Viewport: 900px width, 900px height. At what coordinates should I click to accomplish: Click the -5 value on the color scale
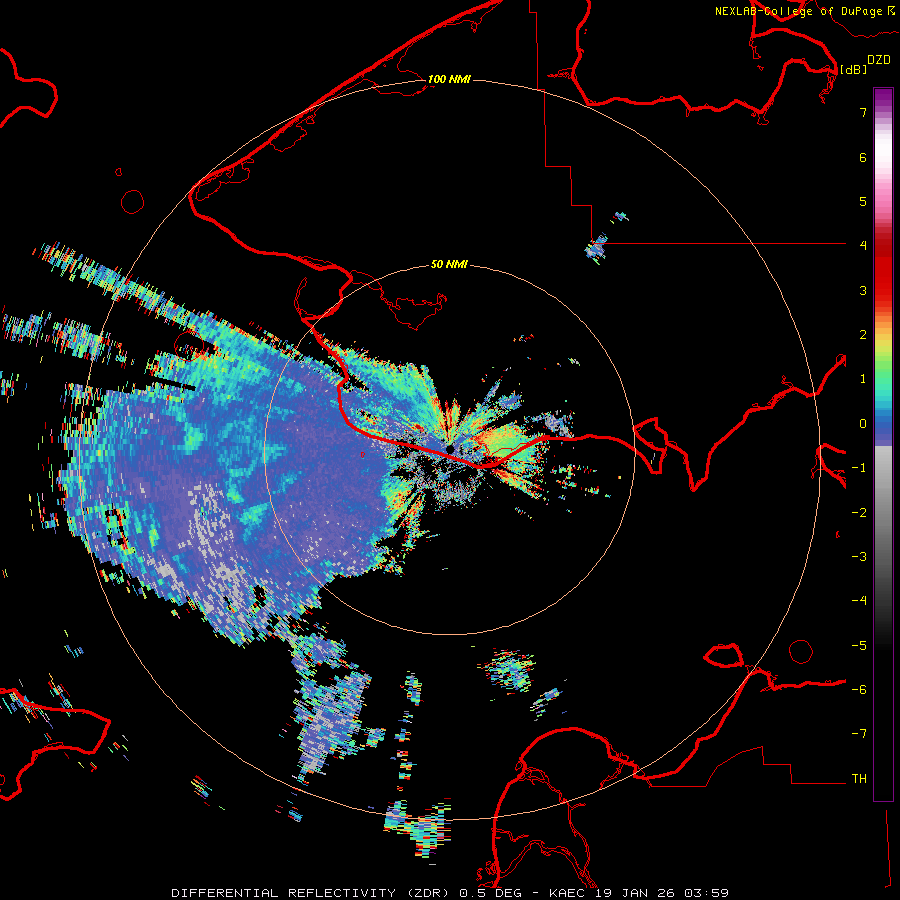point(859,646)
